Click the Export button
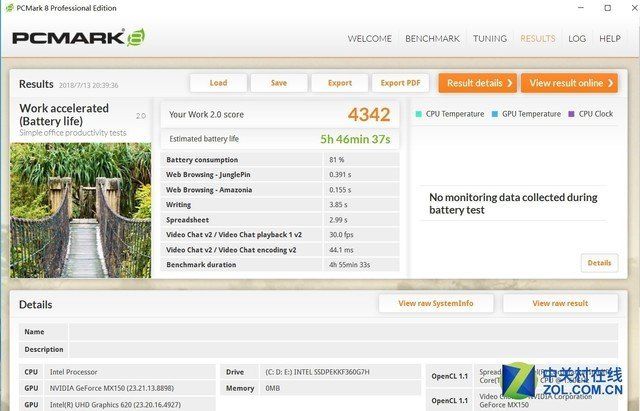The image size is (640, 411). (339, 83)
